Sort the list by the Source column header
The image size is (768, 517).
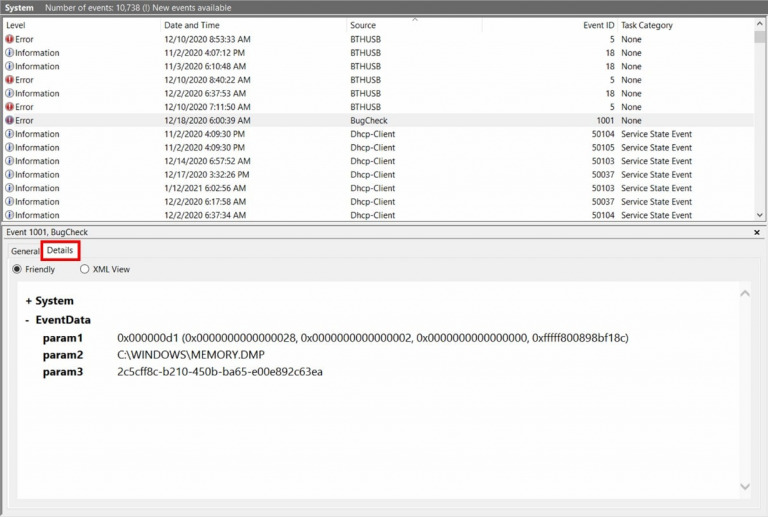point(363,25)
